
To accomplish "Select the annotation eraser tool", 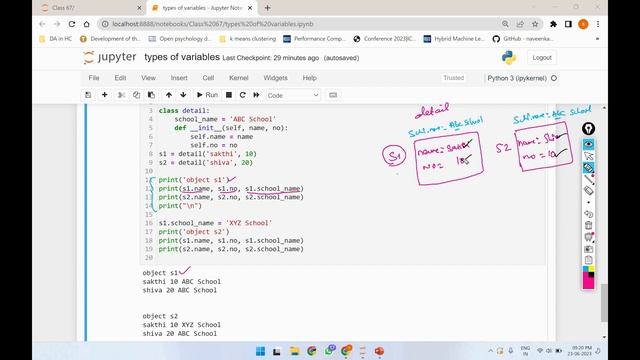I will coord(588,190).
